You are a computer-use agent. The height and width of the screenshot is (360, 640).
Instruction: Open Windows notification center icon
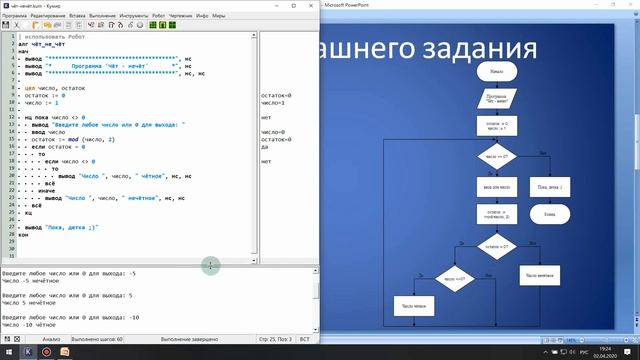click(627, 352)
